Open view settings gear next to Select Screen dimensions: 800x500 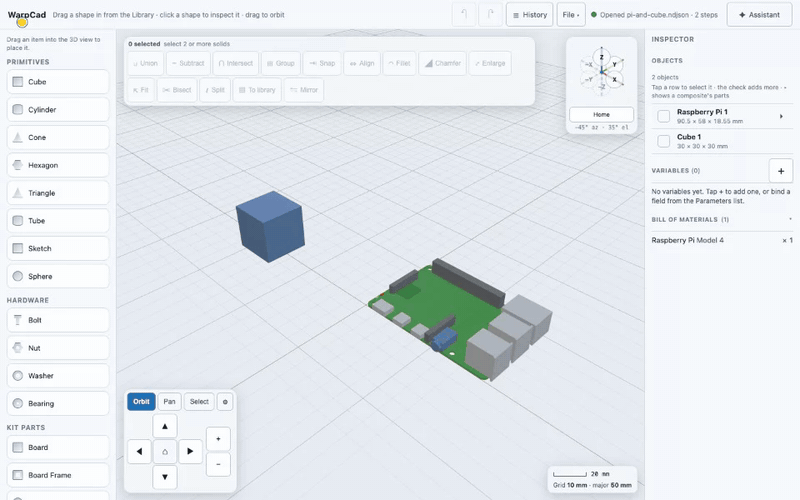(225, 402)
